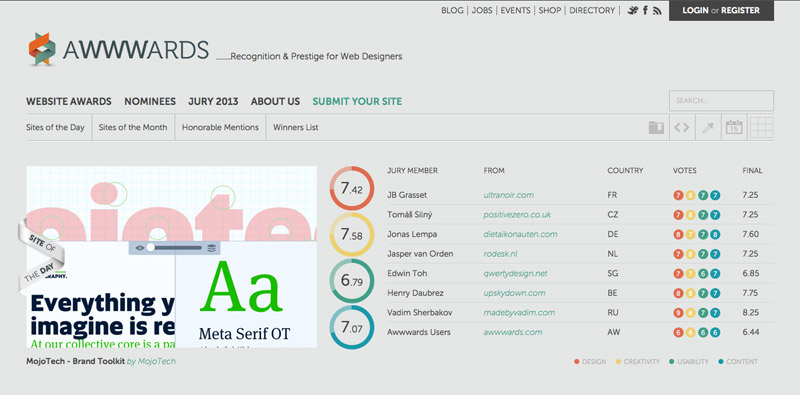Open awwwards.com link in jury table
This screenshot has width=800, height=395.
pyautogui.click(x=513, y=332)
